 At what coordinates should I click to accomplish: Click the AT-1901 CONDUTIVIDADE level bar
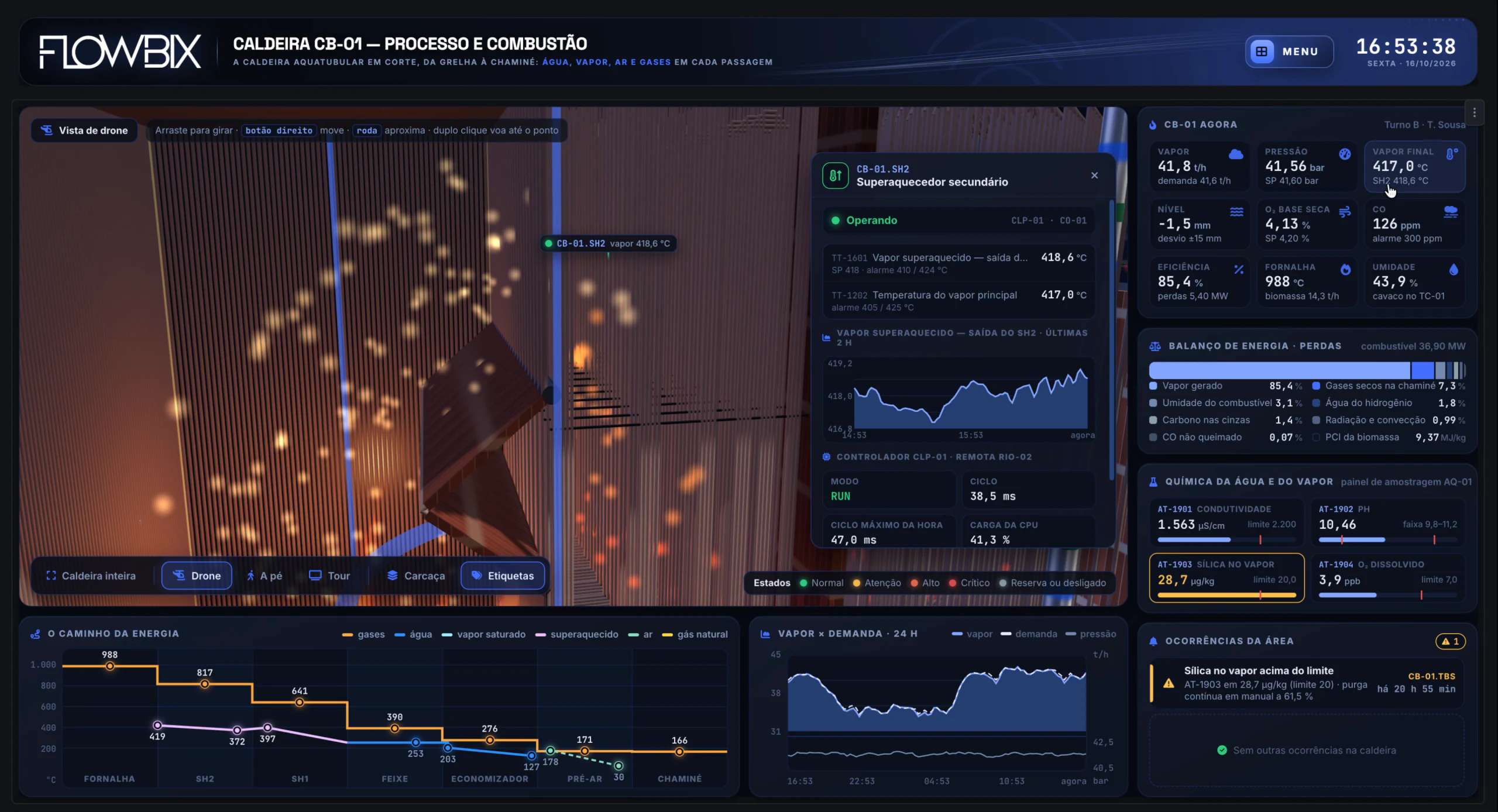(1226, 539)
